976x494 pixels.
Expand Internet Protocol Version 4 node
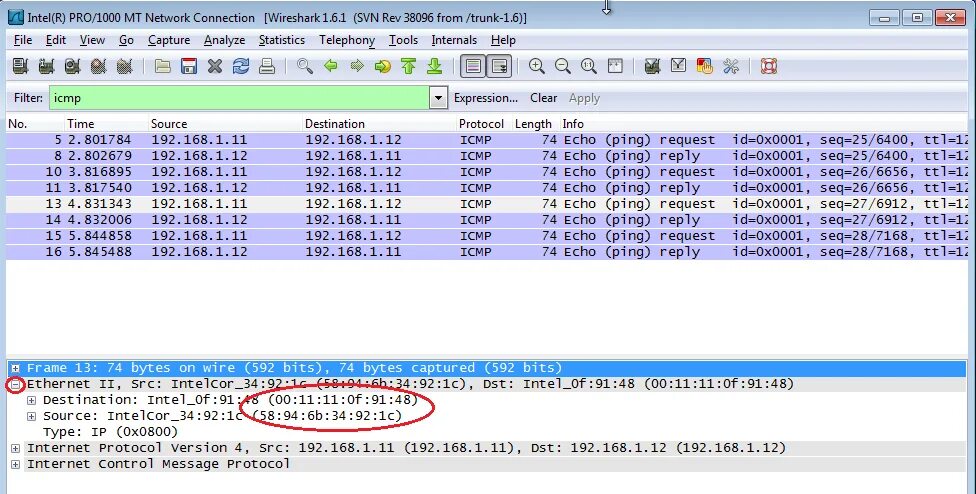(16, 448)
